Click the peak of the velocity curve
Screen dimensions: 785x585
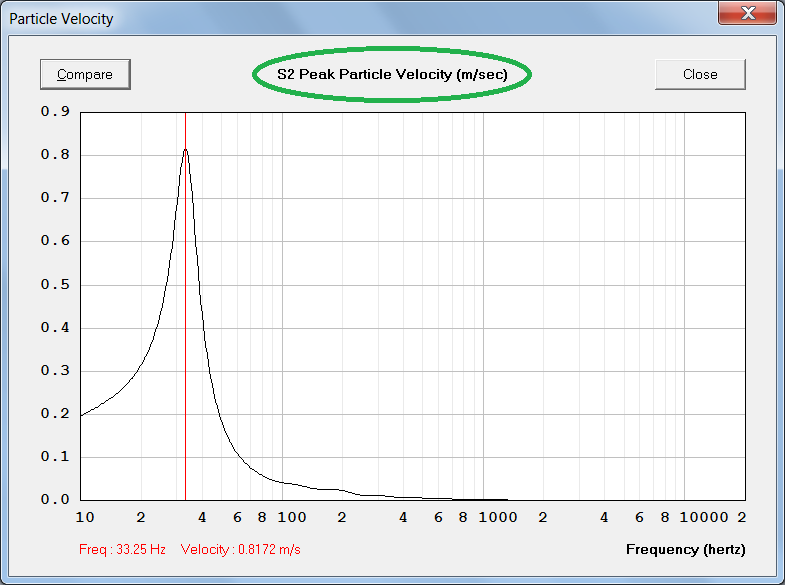186,149
